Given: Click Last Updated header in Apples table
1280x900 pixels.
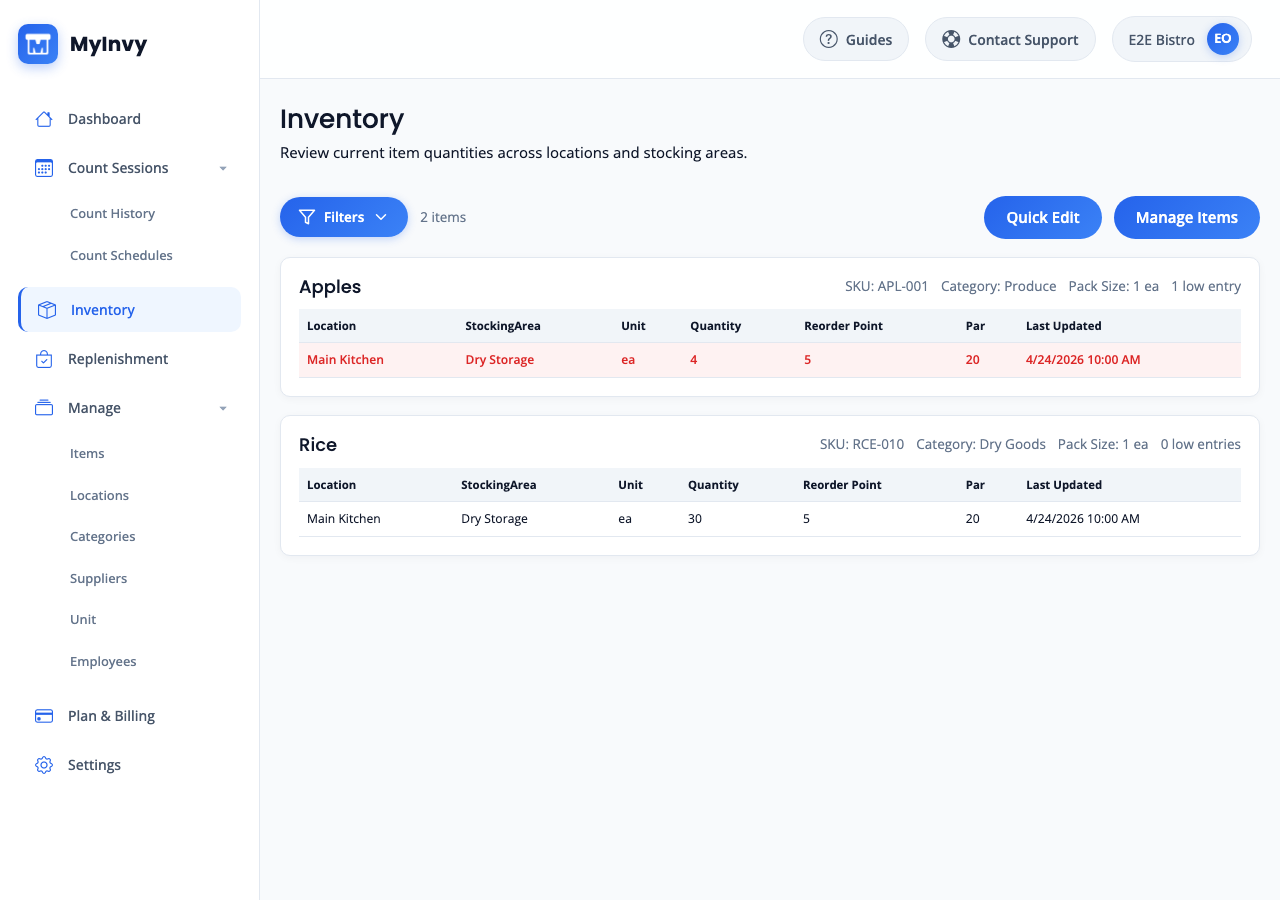Looking at the screenshot, I should (x=1064, y=326).
